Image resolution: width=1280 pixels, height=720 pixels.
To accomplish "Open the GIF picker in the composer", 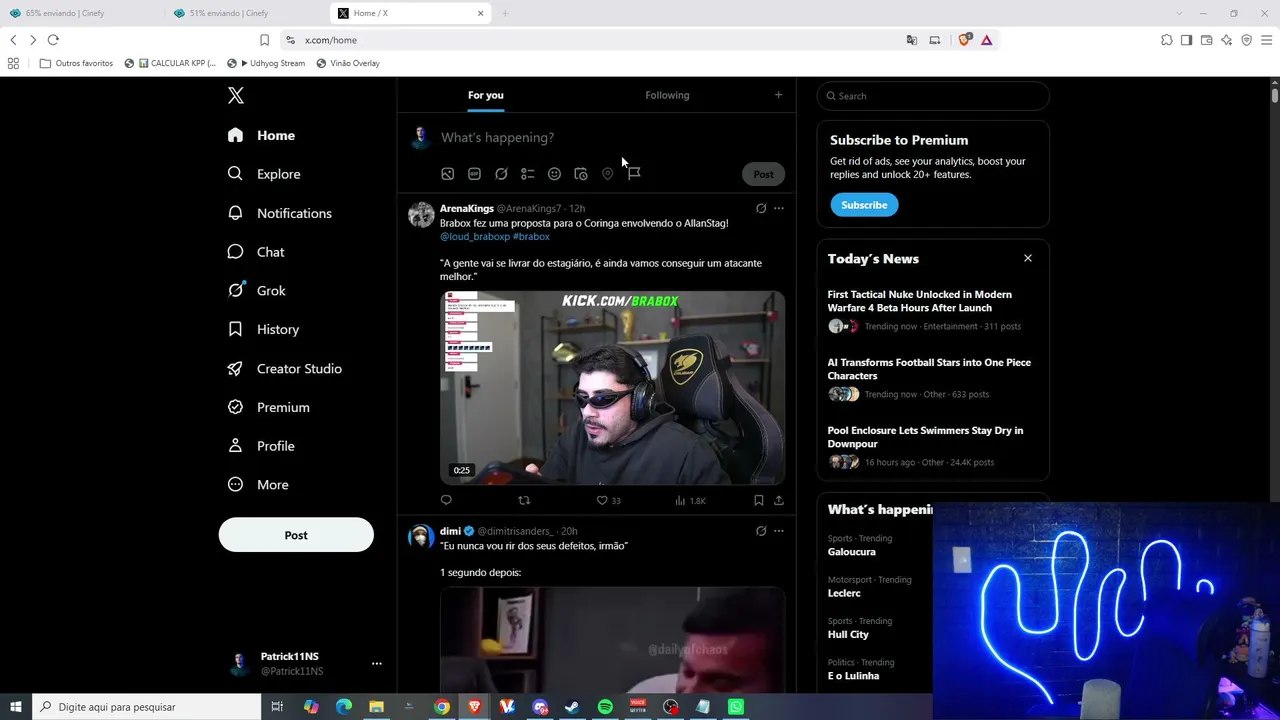I will click(x=474, y=174).
